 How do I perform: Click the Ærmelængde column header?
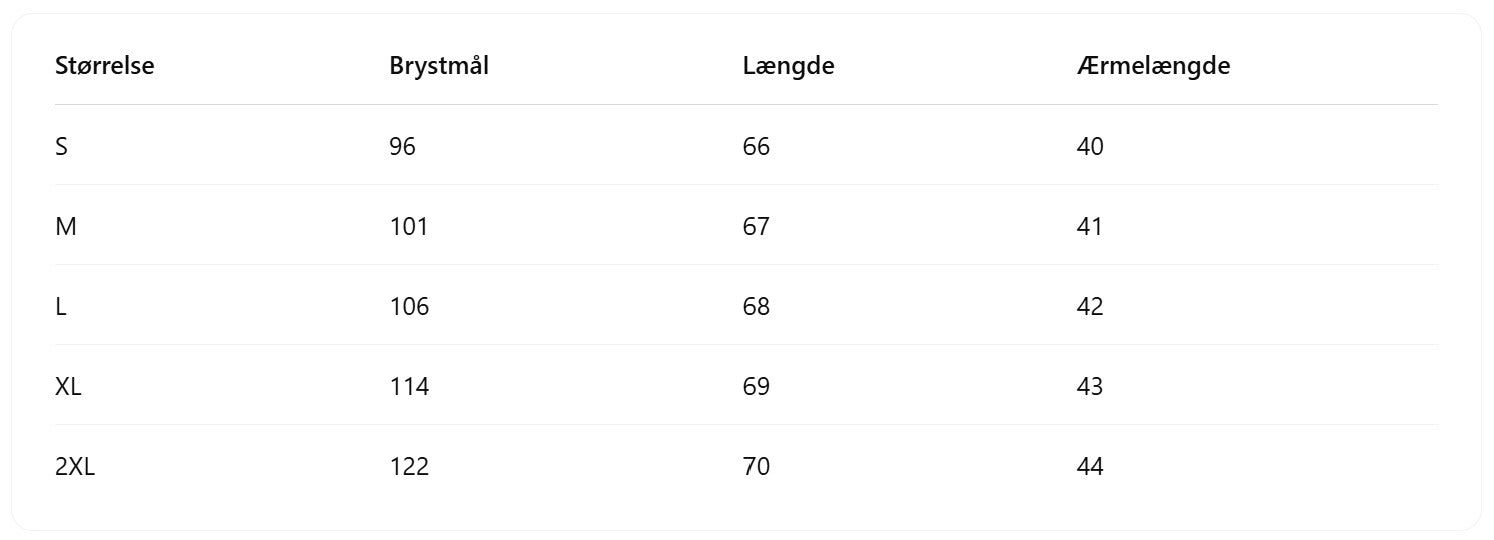(1154, 67)
